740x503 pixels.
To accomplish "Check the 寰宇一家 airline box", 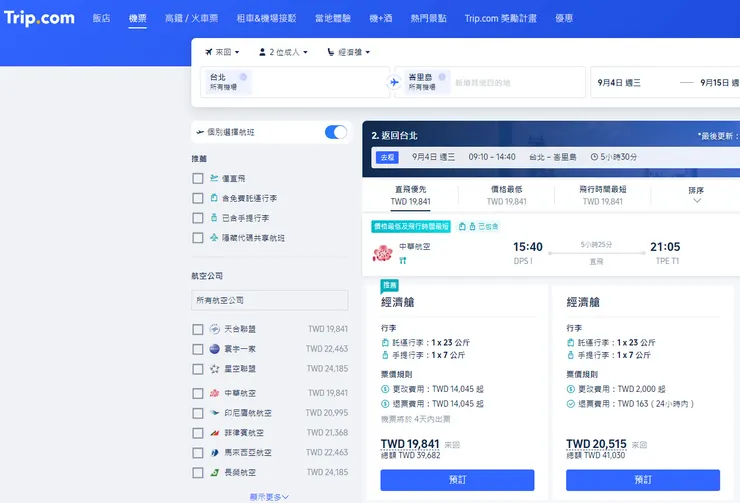I will (198, 349).
